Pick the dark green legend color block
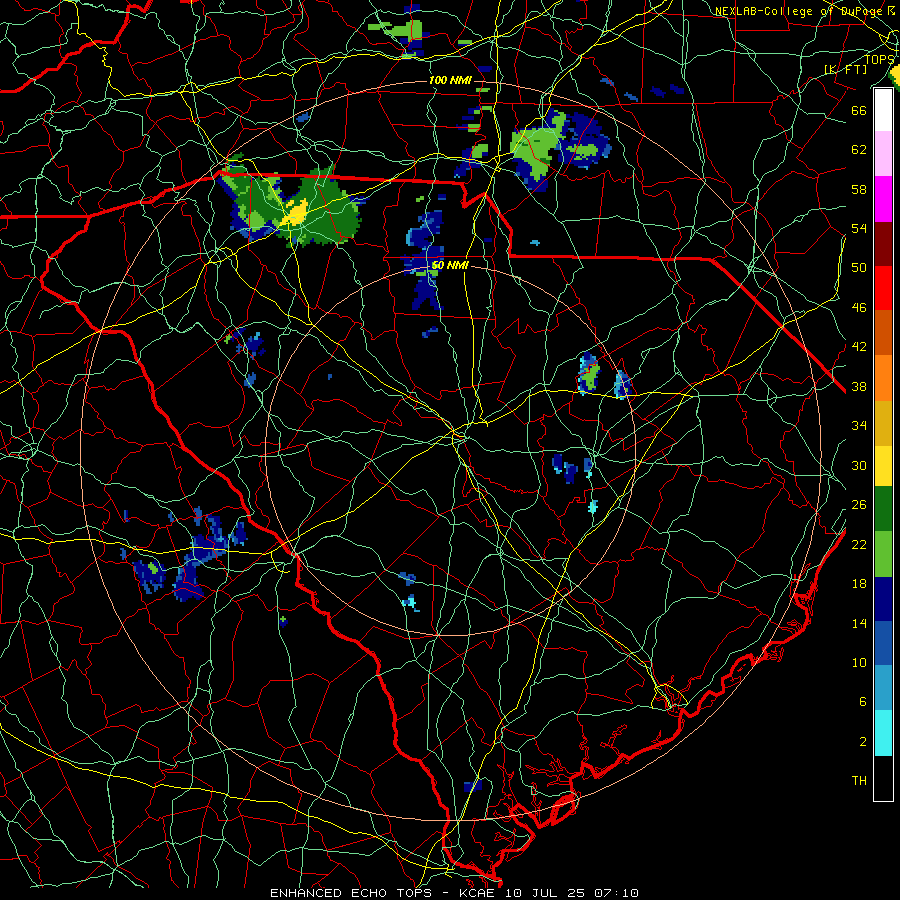 [883, 509]
